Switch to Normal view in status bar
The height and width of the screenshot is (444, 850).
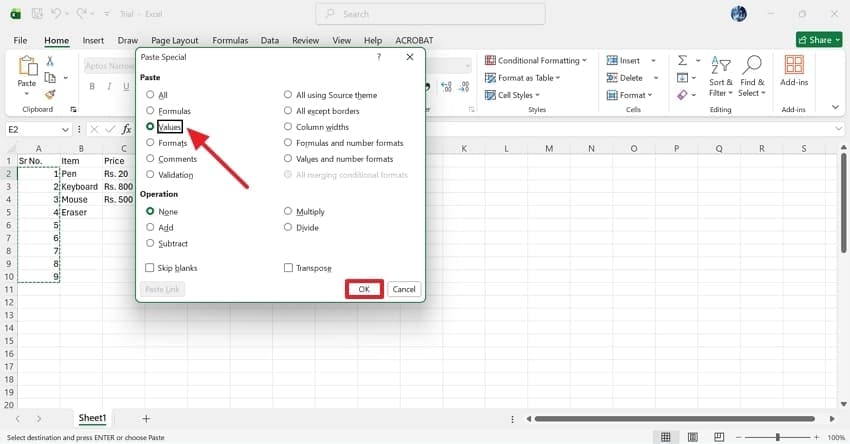(x=666, y=437)
